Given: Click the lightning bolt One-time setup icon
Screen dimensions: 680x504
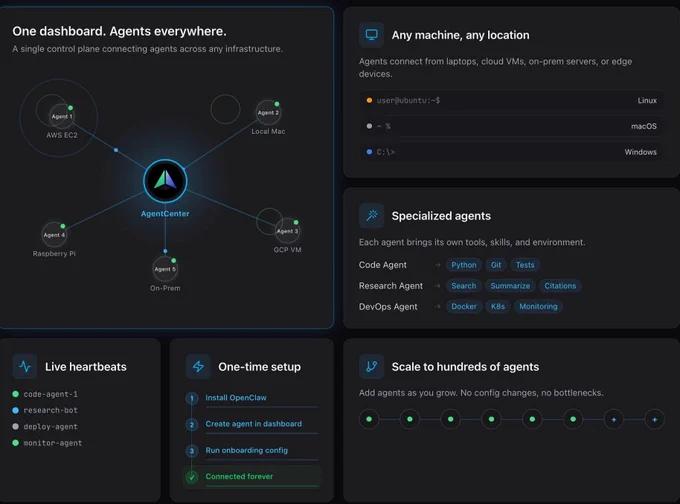Looking at the screenshot, I should pyautogui.click(x=198, y=367).
